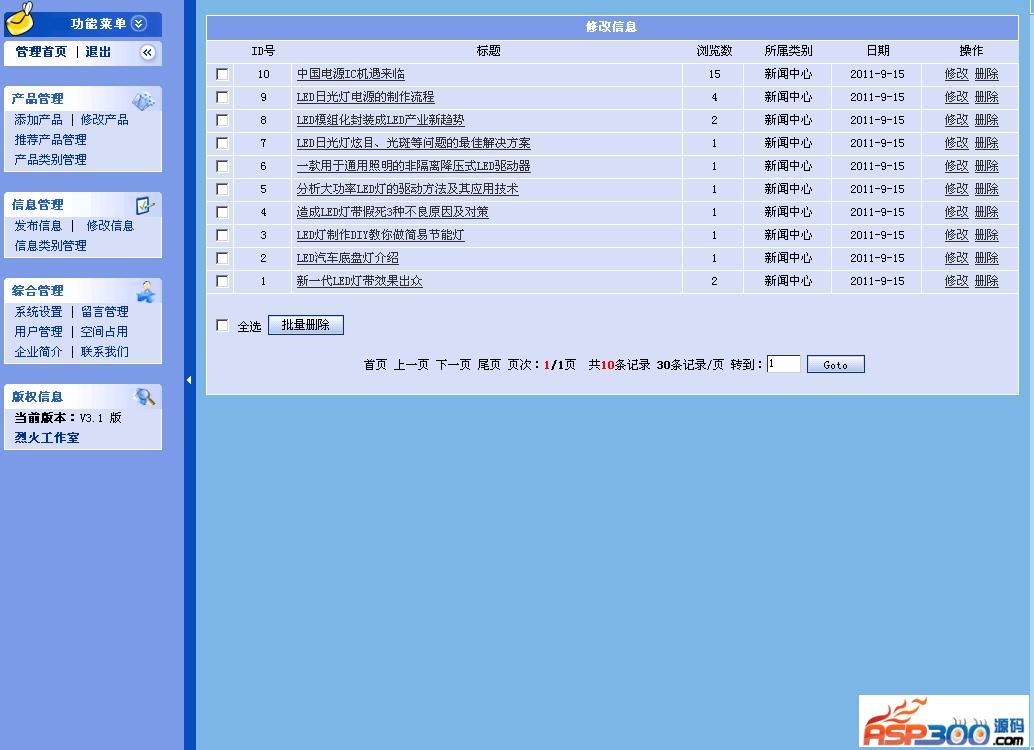Open 系统设置 menu item
This screenshot has width=1034, height=750.
click(38, 311)
